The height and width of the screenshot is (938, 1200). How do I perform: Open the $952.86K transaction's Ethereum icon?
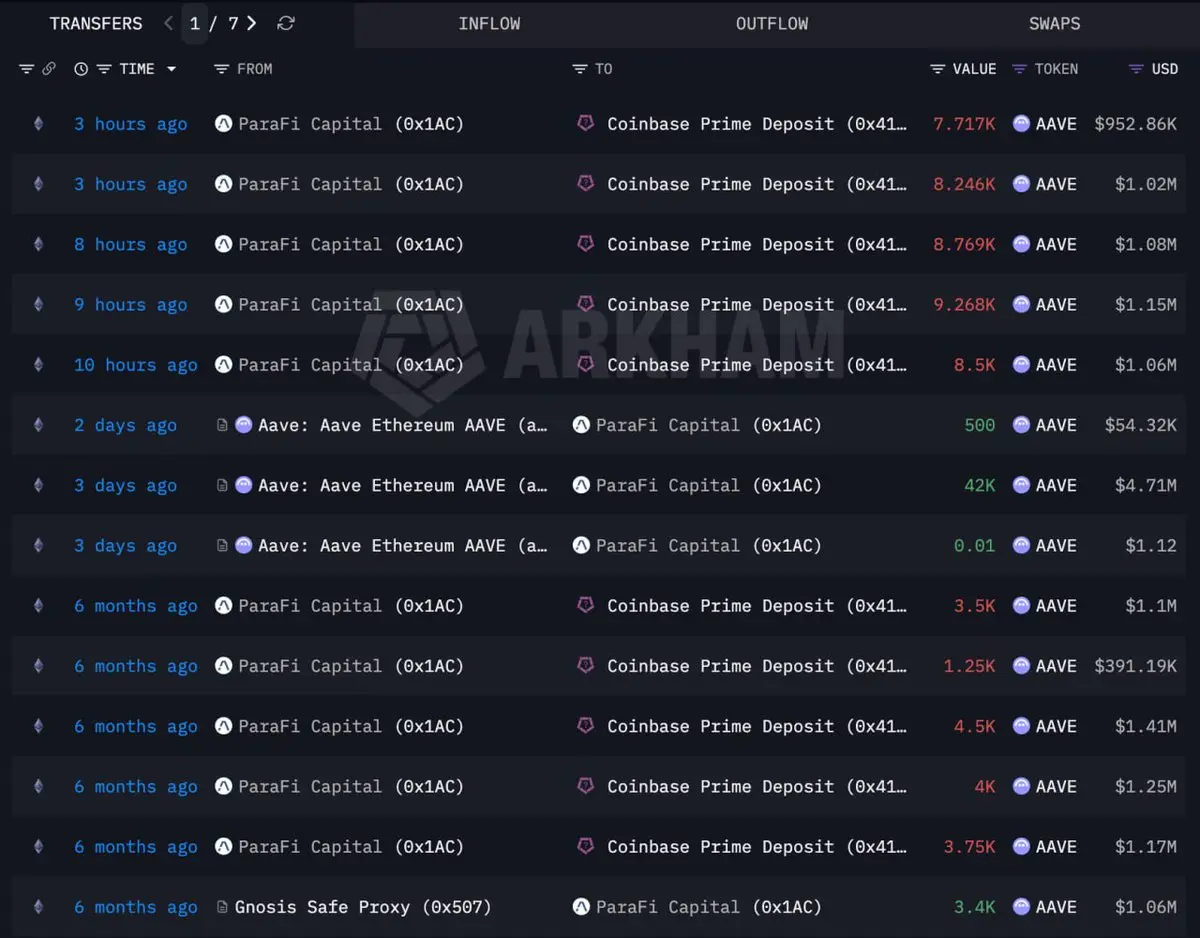(x=39, y=124)
